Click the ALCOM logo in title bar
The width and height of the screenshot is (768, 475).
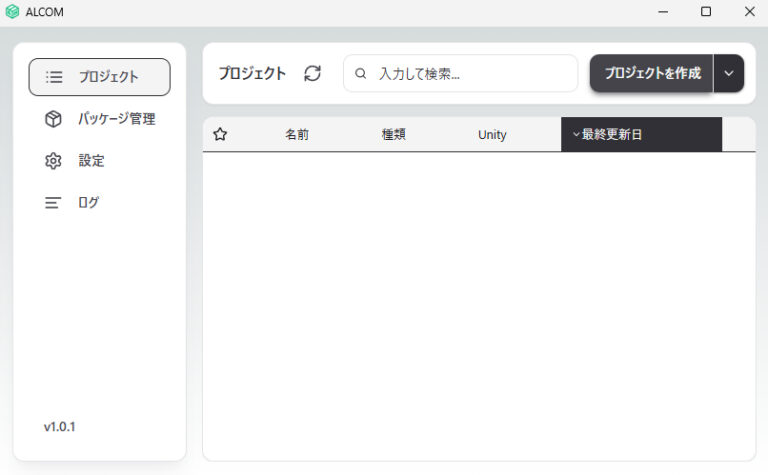pos(12,12)
